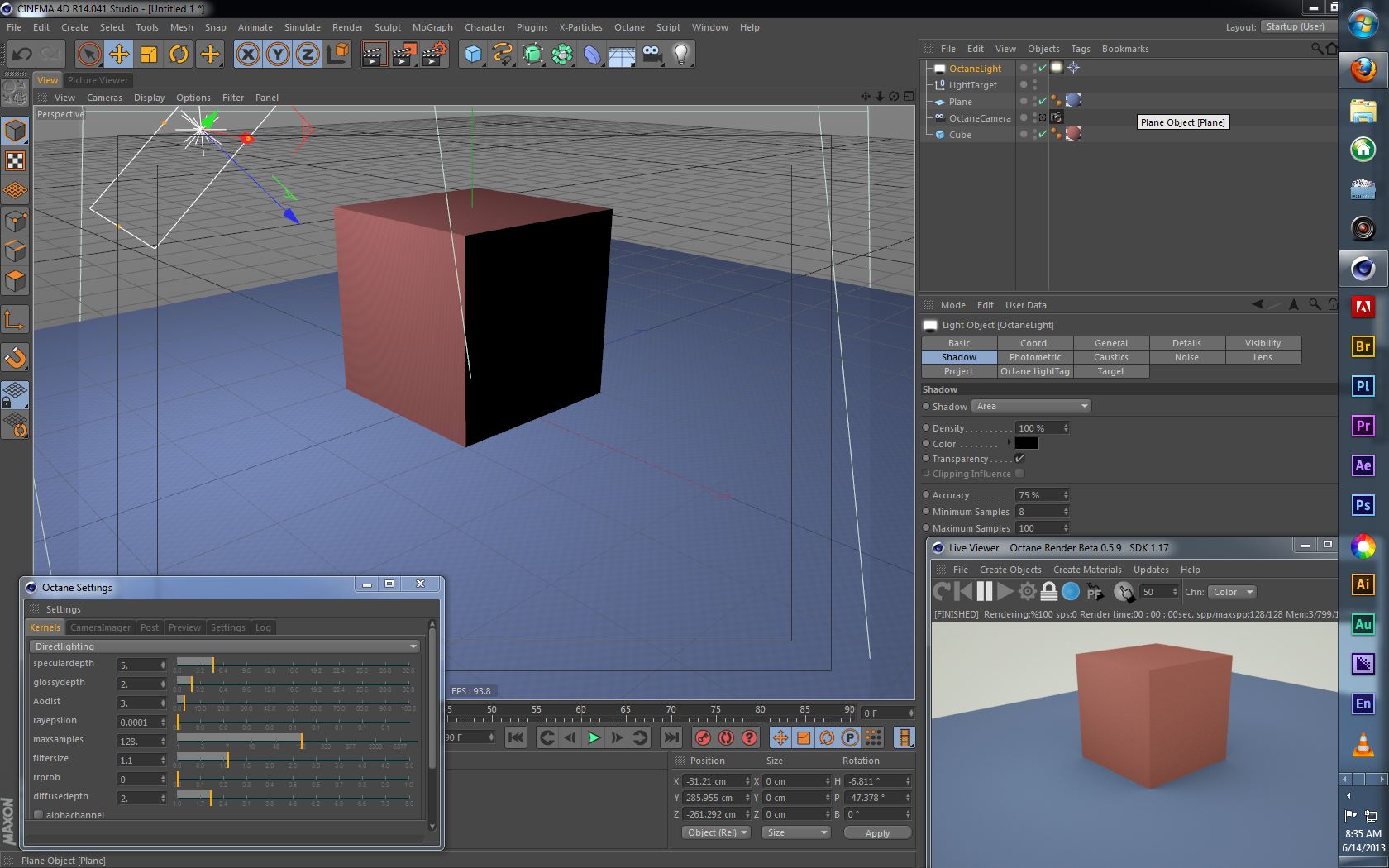The height and width of the screenshot is (868, 1389).
Task: Go to the end of the animation
Action: [x=671, y=737]
